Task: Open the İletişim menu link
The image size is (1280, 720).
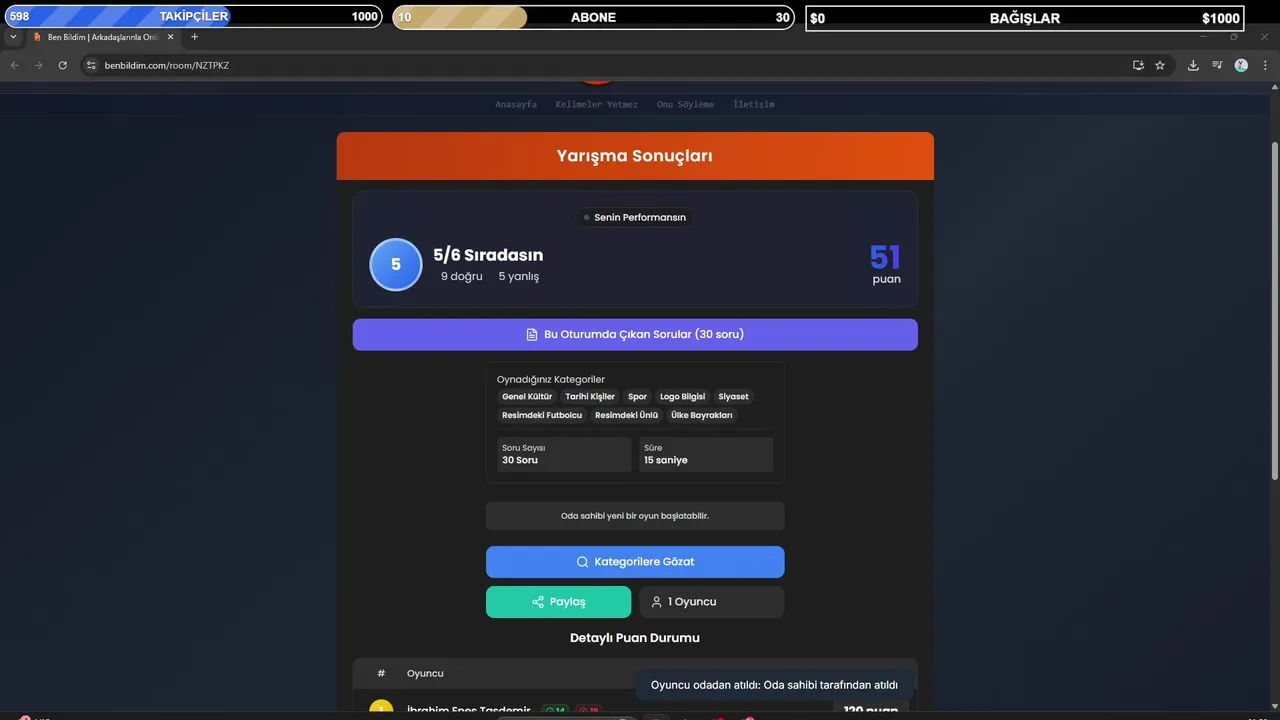Action: pos(754,104)
